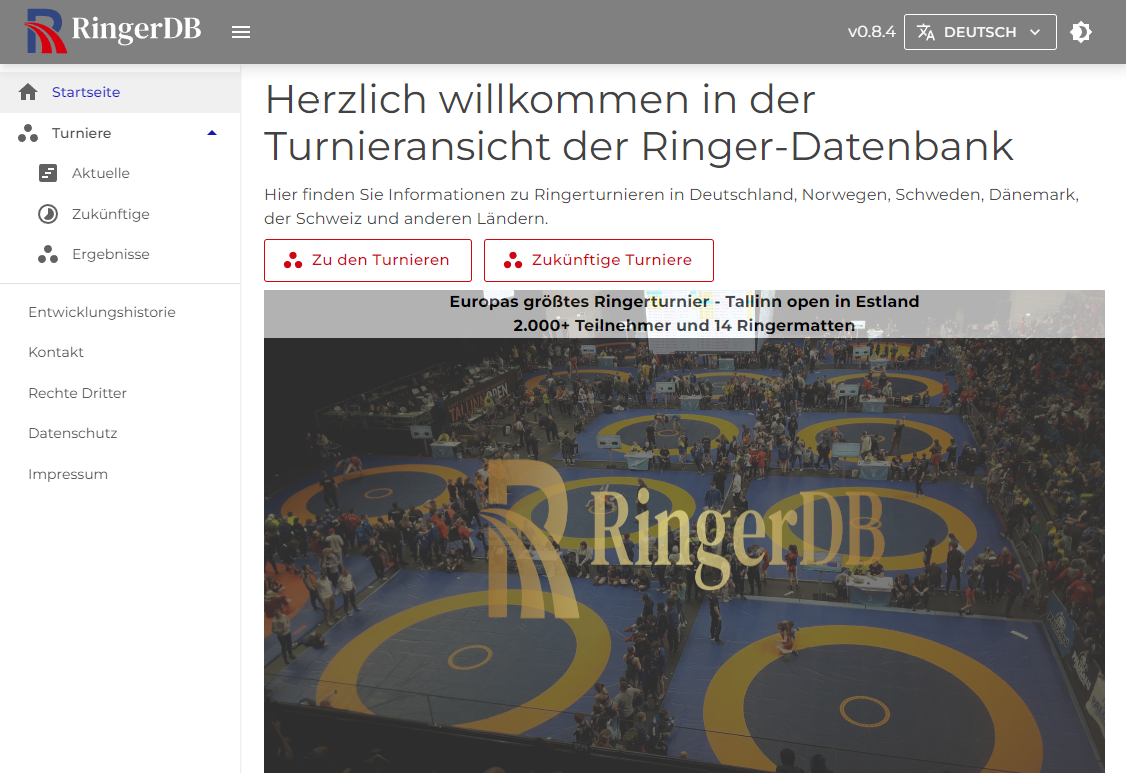1126x773 pixels.
Task: Click the RingerDB logo in header
Action: point(113,31)
